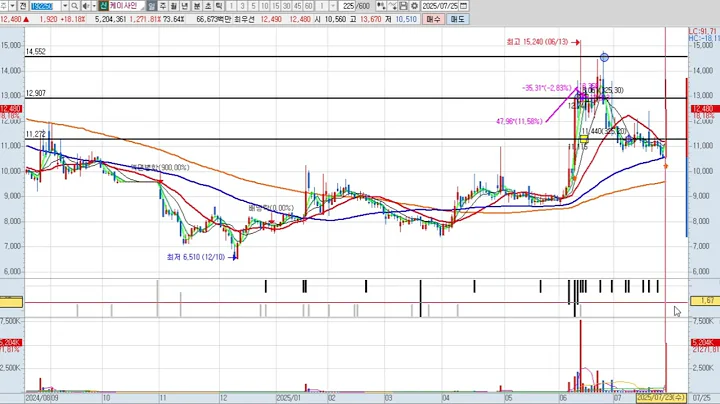Click the 2025/07/23(수) date label on axis
720x404 pixels.
click(661, 398)
